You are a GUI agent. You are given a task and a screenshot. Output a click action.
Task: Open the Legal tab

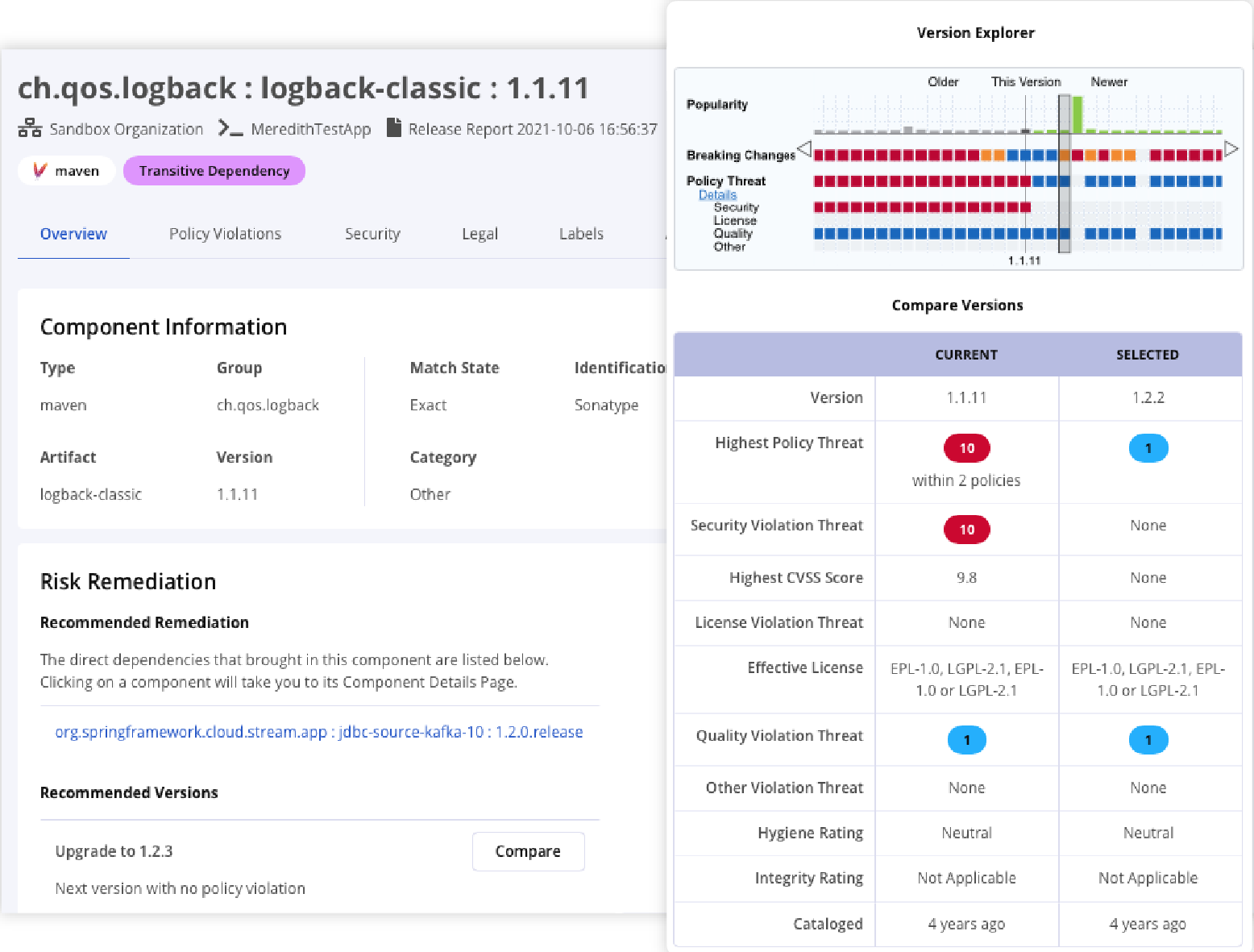480,234
